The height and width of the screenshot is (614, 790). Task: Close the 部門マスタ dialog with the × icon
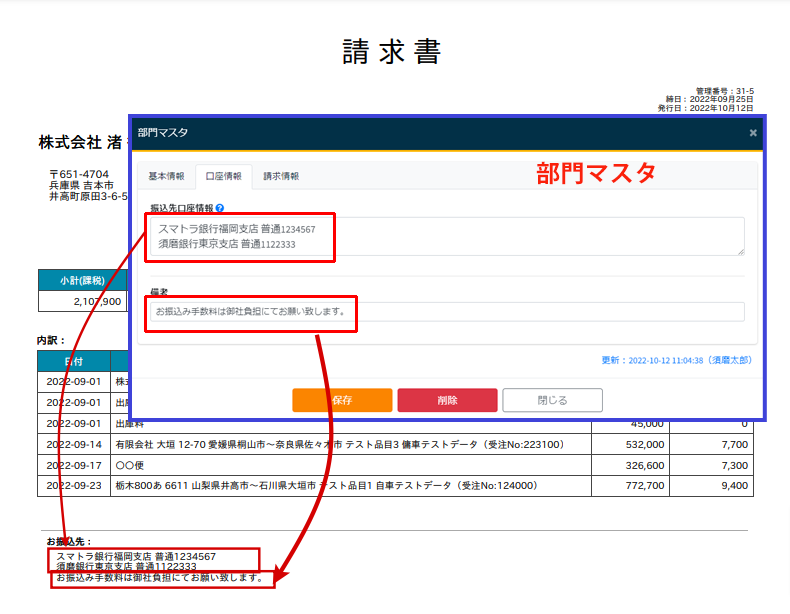[x=753, y=132]
